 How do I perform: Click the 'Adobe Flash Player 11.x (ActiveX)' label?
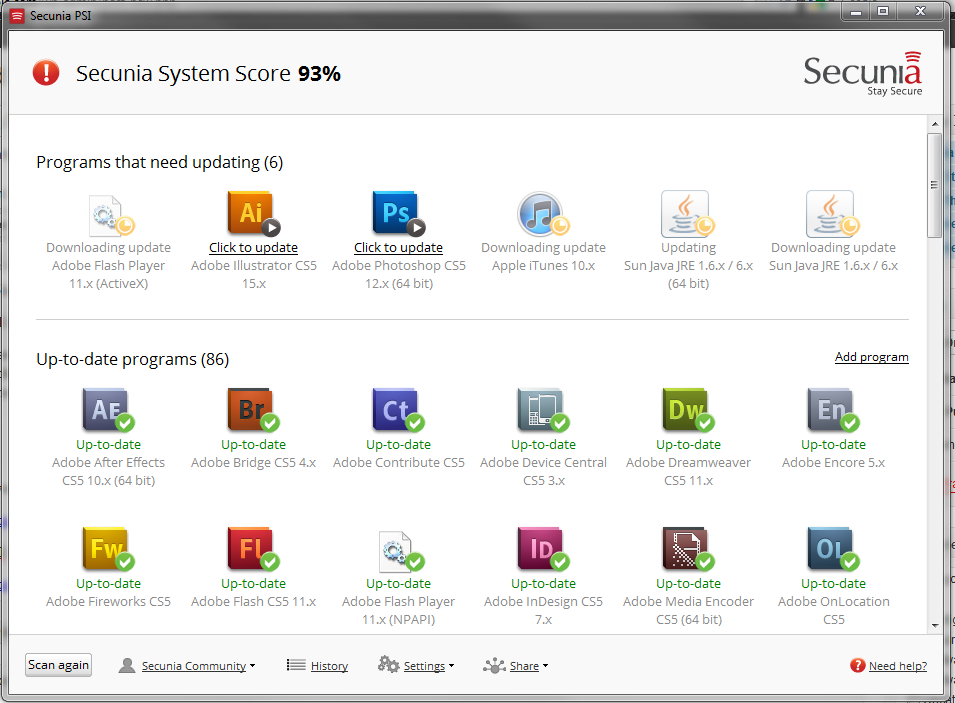(108, 274)
